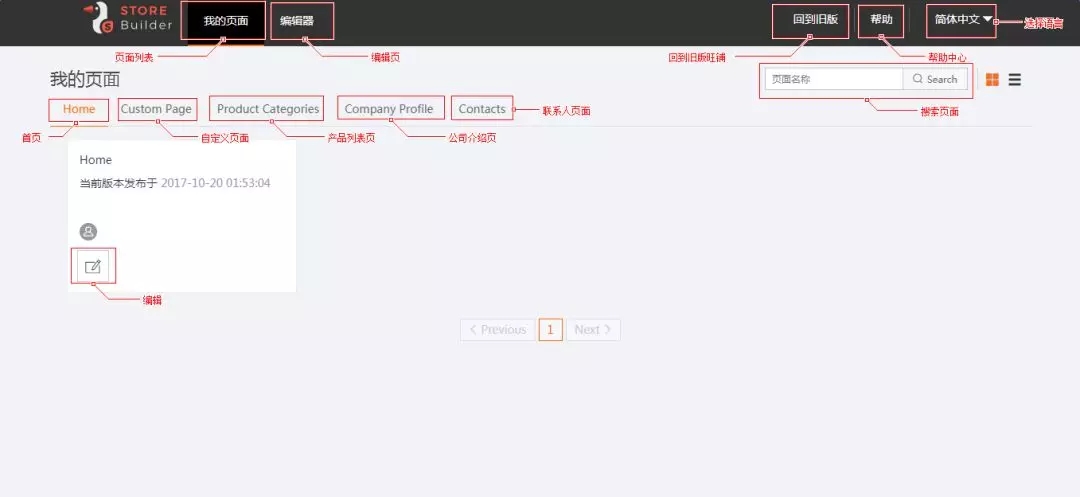Viewport: 1080px width, 497px height.
Task: Open the 我的页面 tab
Action: (224, 21)
